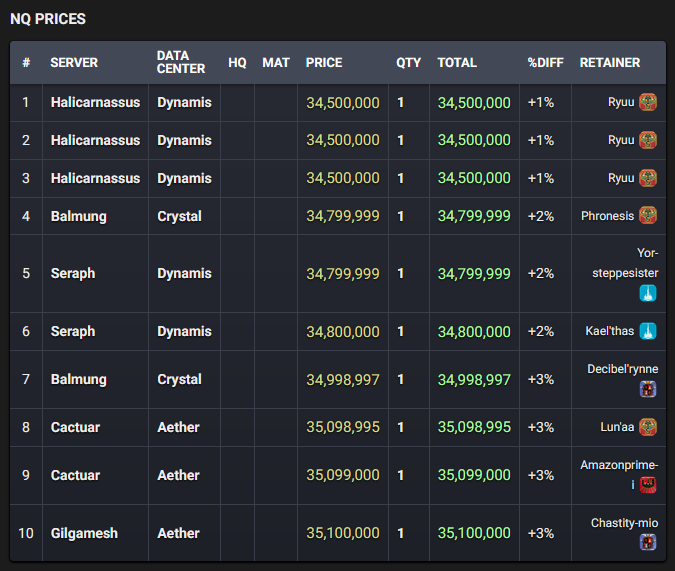Open Seraph server in row 5
Image resolution: width=675 pixels, height=571 pixels.
click(x=73, y=273)
